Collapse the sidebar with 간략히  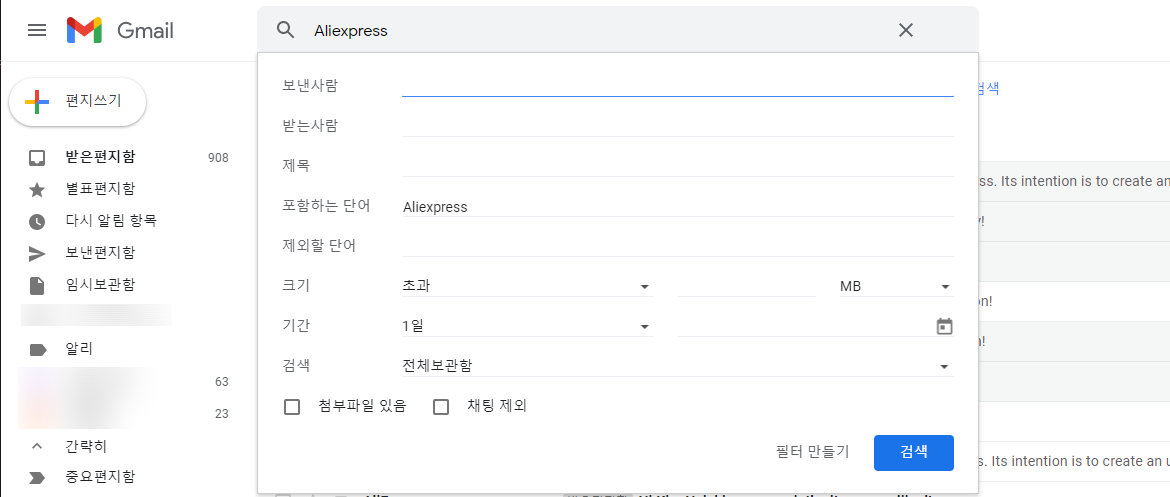(x=86, y=446)
